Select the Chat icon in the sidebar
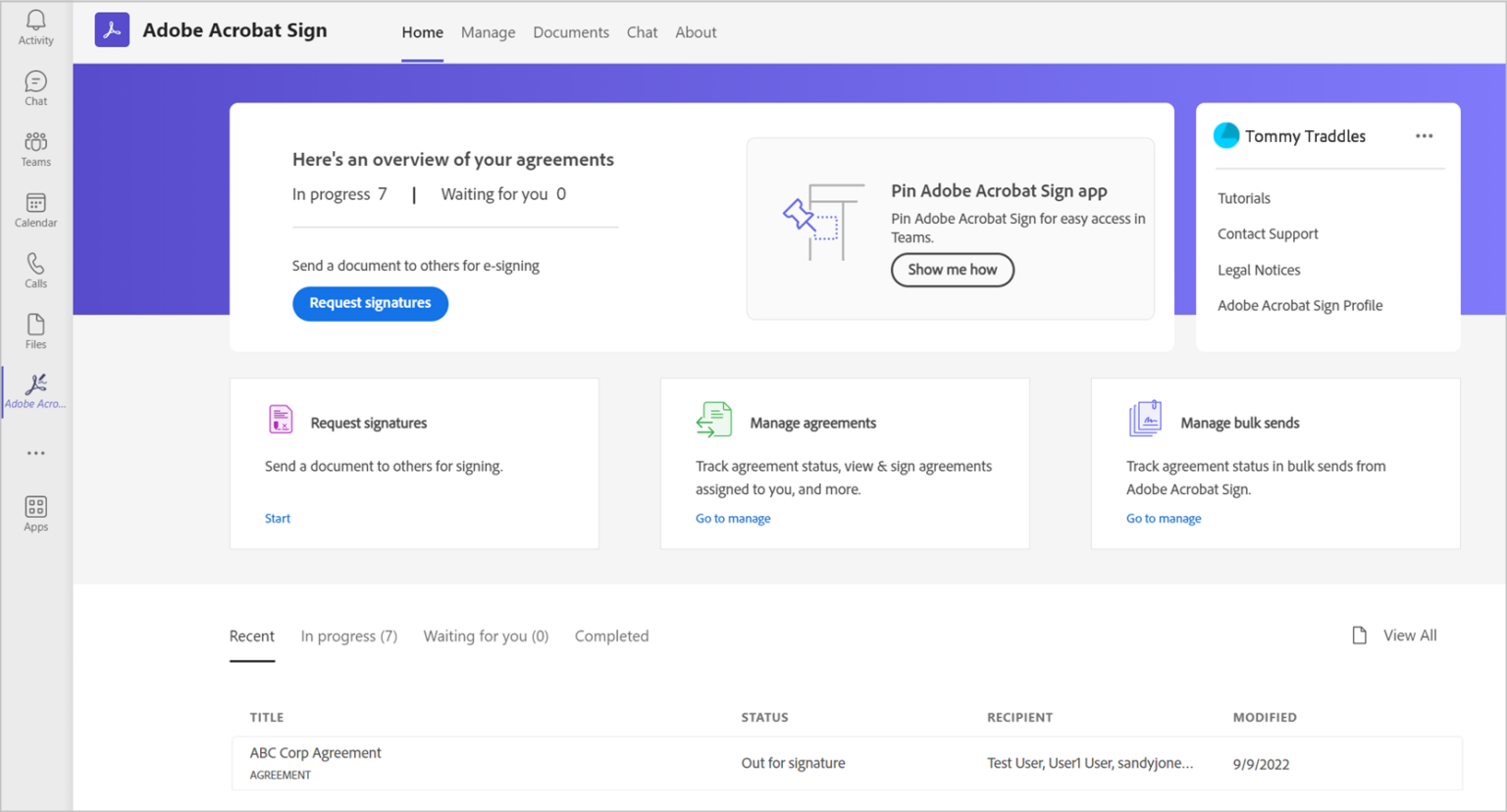This screenshot has height=812, width=1507. 35,87
